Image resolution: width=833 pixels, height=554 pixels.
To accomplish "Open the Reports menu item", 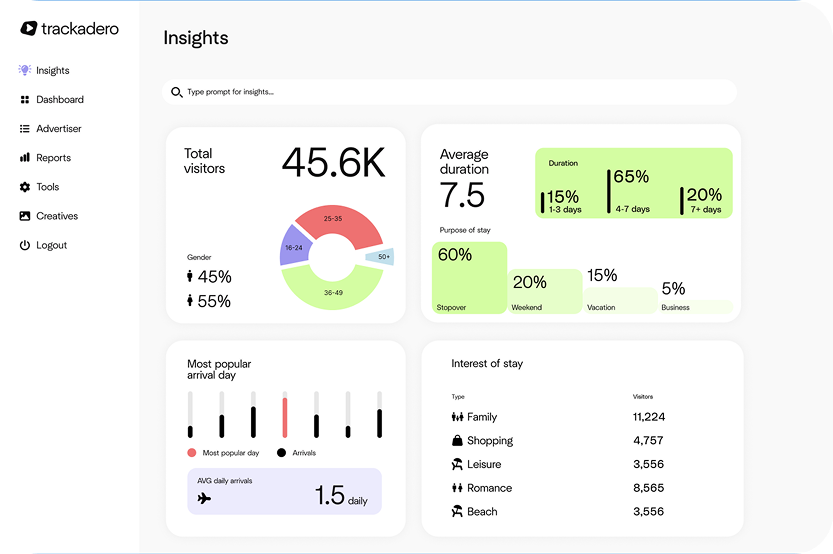I will click(x=53, y=158).
